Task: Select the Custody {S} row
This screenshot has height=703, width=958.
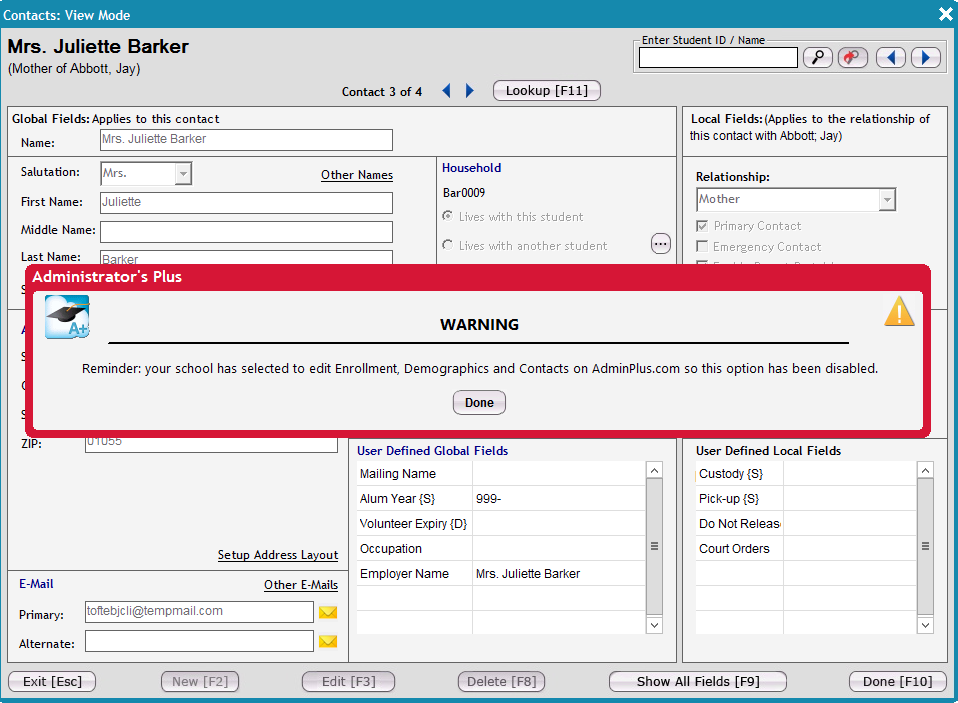Action: pos(805,473)
